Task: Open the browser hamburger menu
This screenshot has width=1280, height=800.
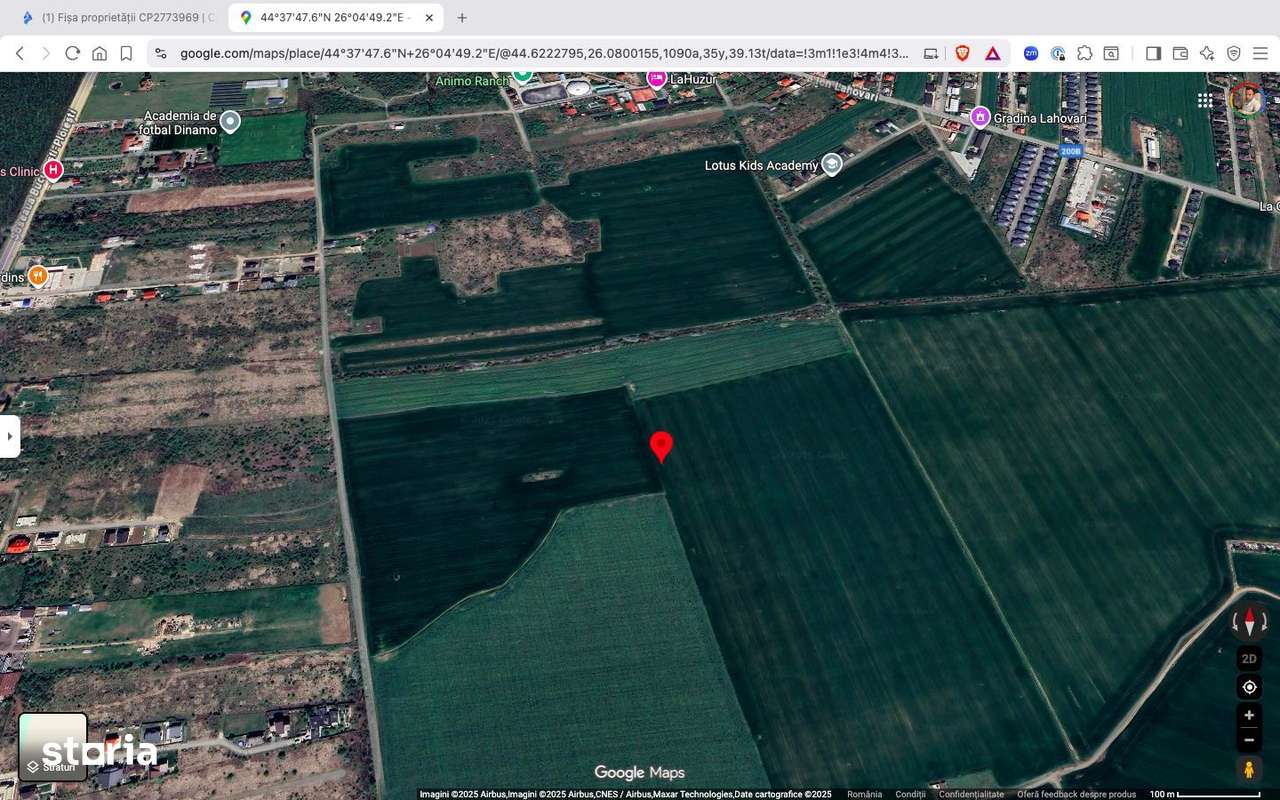Action: pyautogui.click(x=1261, y=53)
